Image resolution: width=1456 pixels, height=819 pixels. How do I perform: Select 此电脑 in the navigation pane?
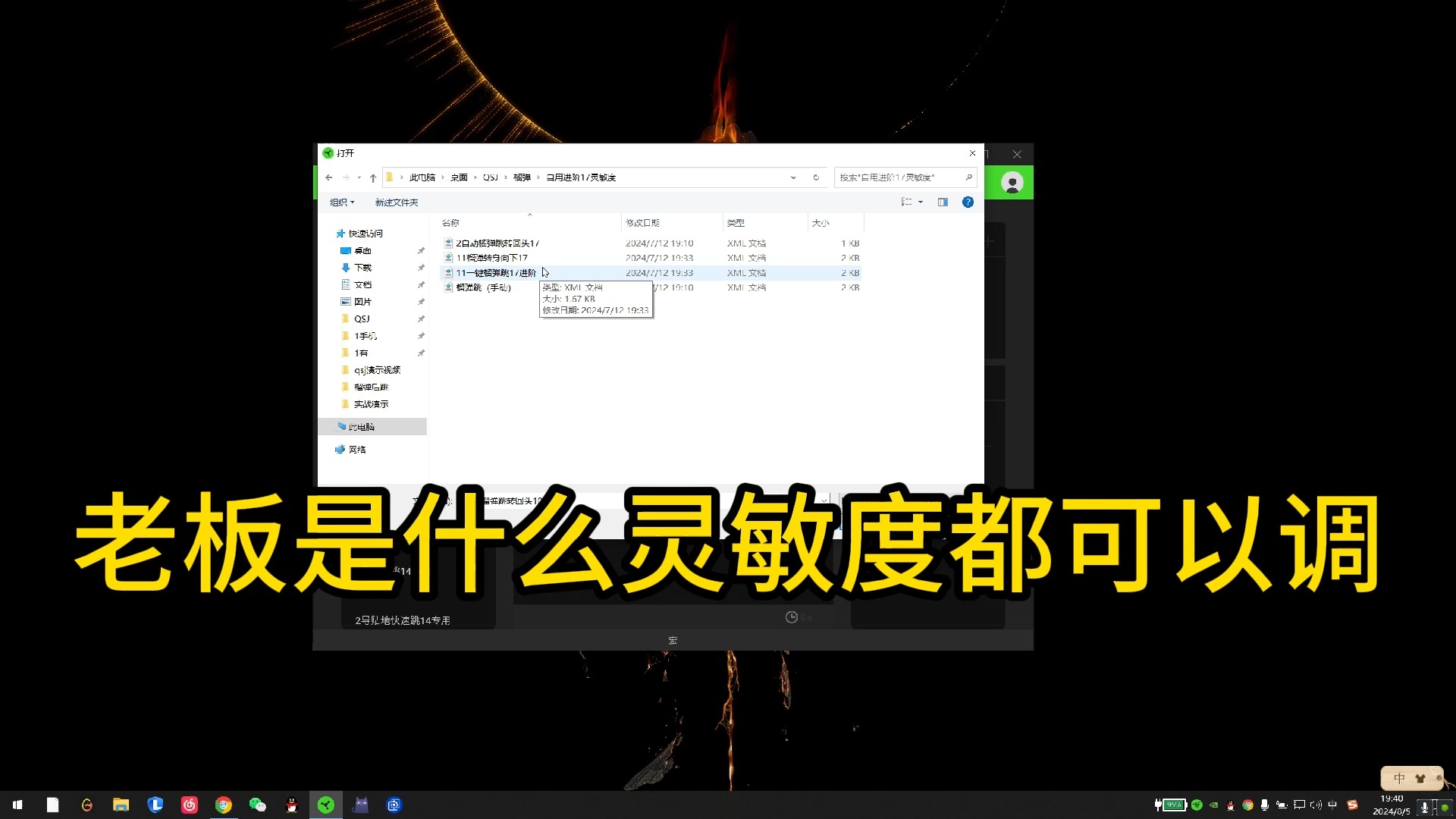click(362, 427)
